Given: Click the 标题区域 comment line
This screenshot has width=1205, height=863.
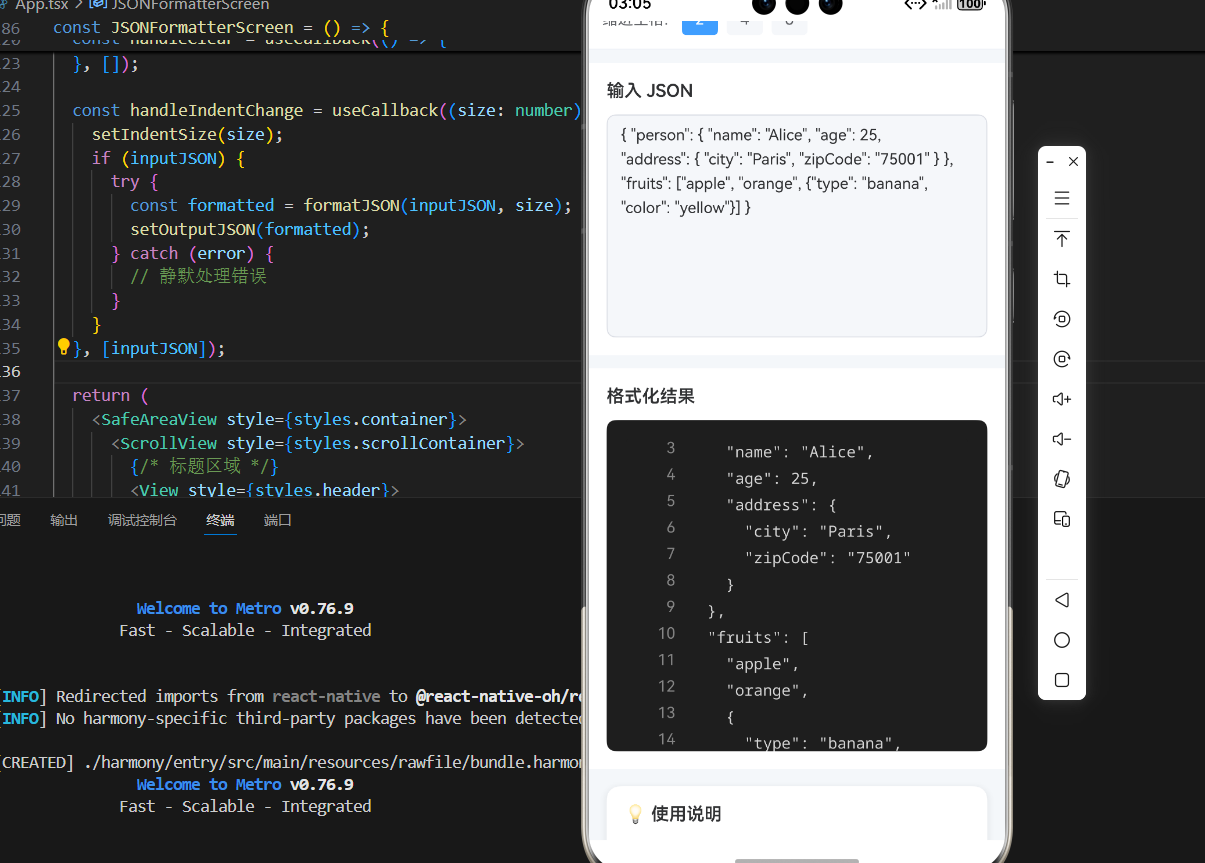Looking at the screenshot, I should click(x=204, y=466).
